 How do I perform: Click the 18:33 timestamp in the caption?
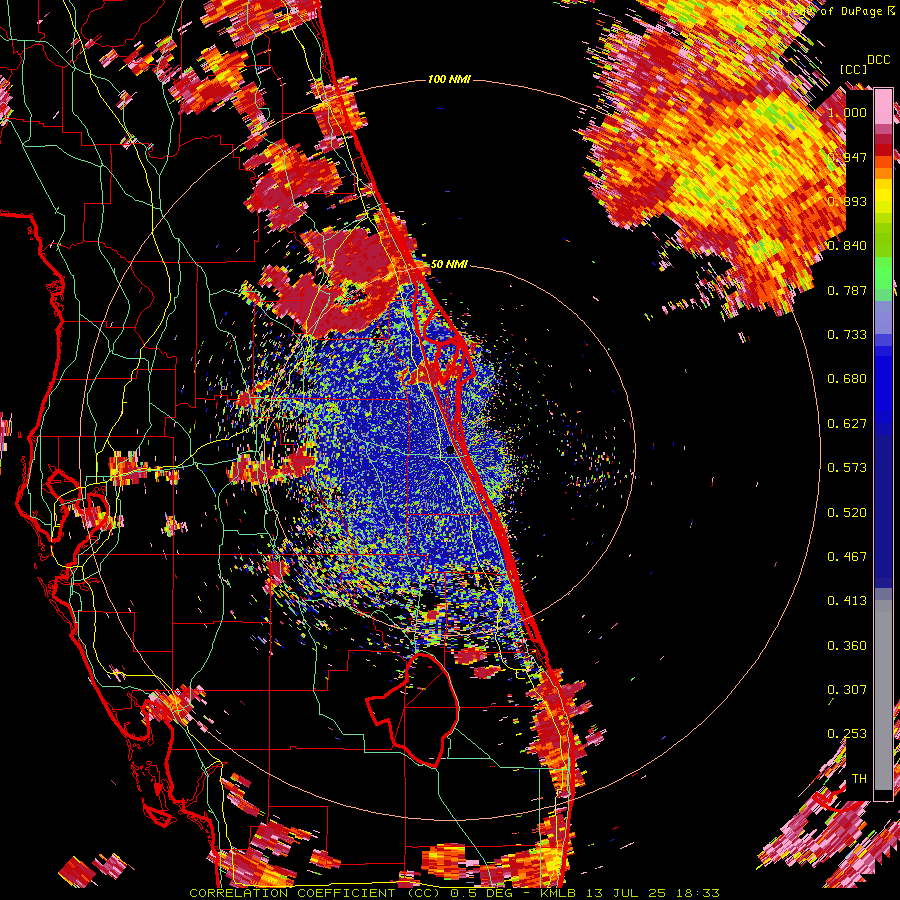point(697,893)
